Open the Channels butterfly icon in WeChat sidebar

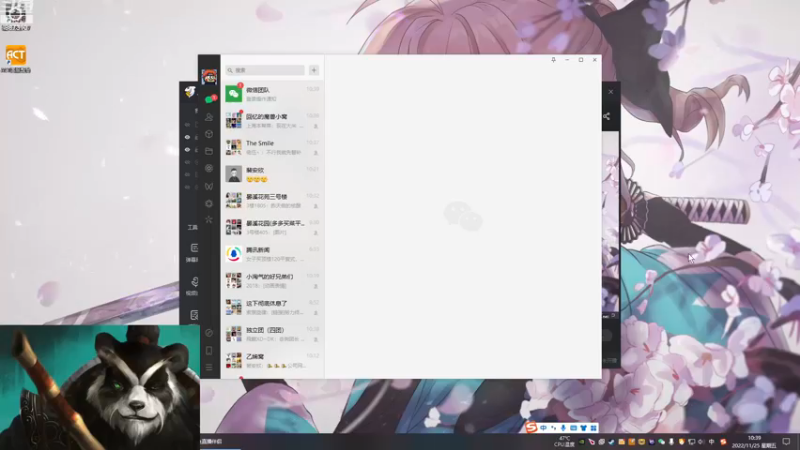click(x=209, y=186)
